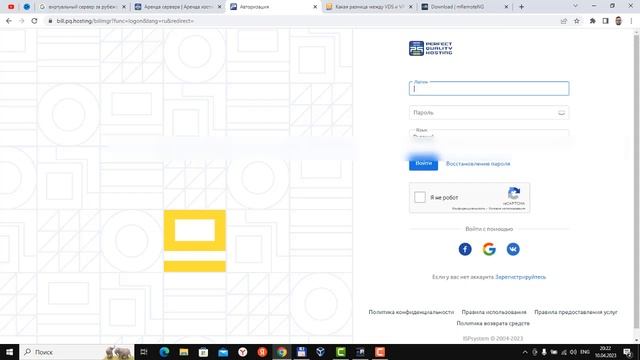This screenshot has width=640, height=360.
Task: Open the orange C icon on taskbar
Action: click(380, 352)
